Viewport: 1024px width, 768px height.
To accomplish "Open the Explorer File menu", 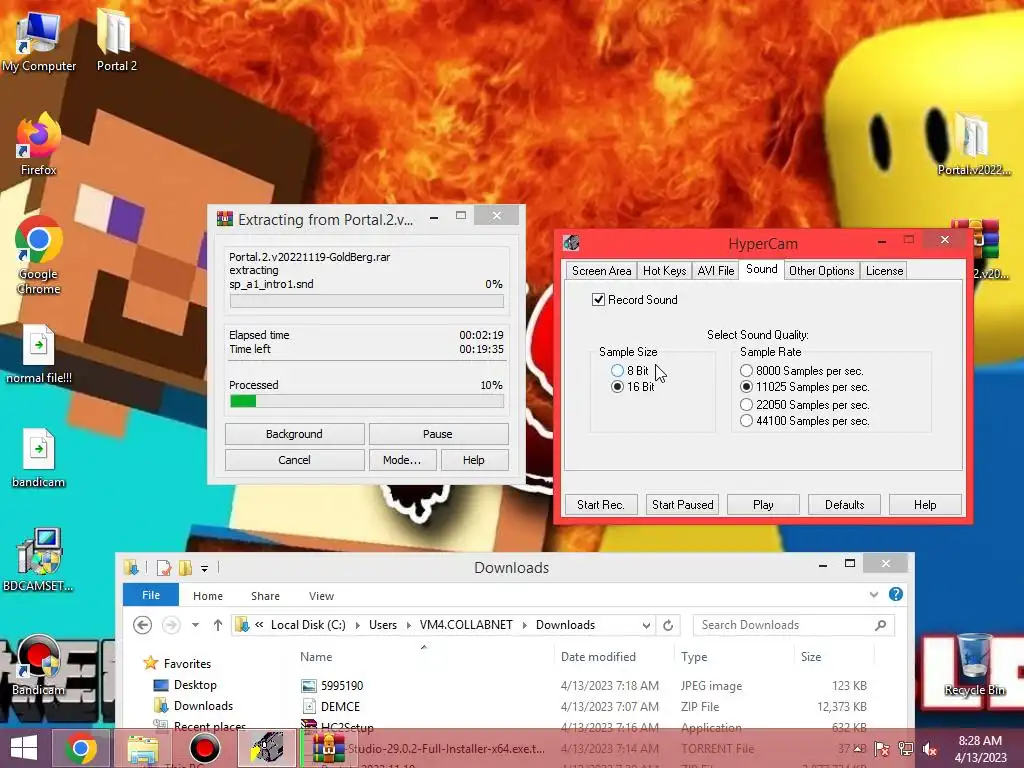I will [x=151, y=595].
